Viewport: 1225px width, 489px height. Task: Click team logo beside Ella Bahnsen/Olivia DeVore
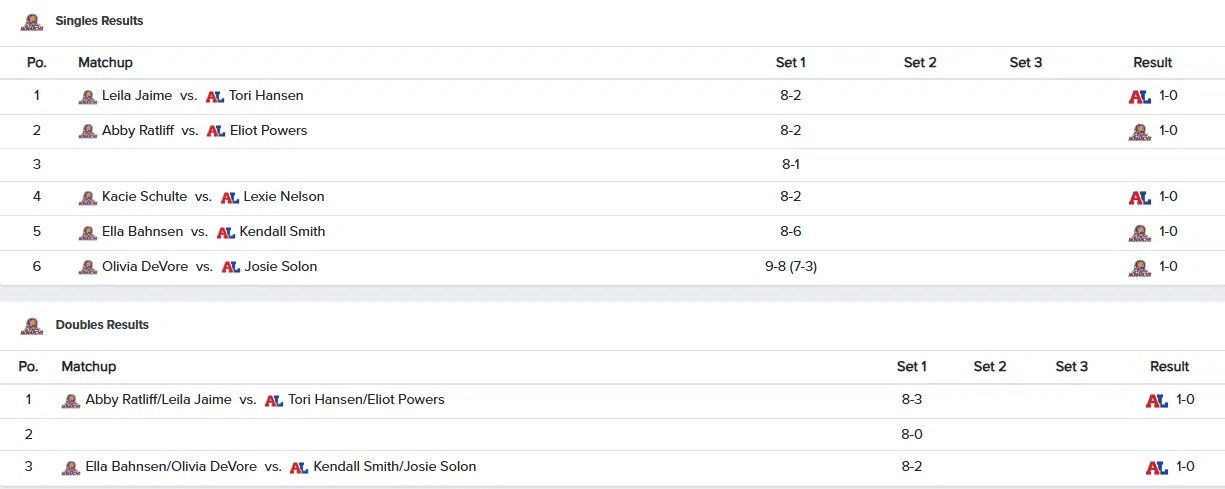click(71, 468)
